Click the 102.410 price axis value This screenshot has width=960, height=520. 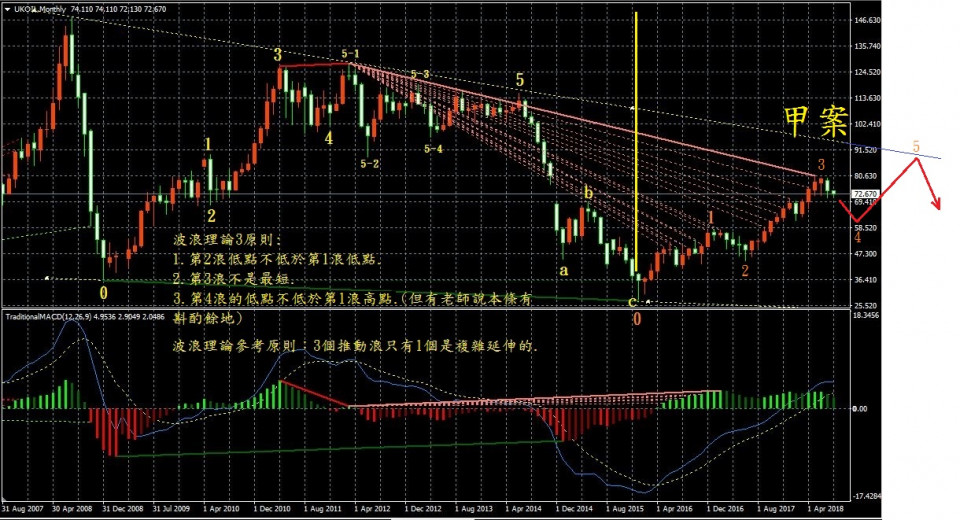pos(867,124)
